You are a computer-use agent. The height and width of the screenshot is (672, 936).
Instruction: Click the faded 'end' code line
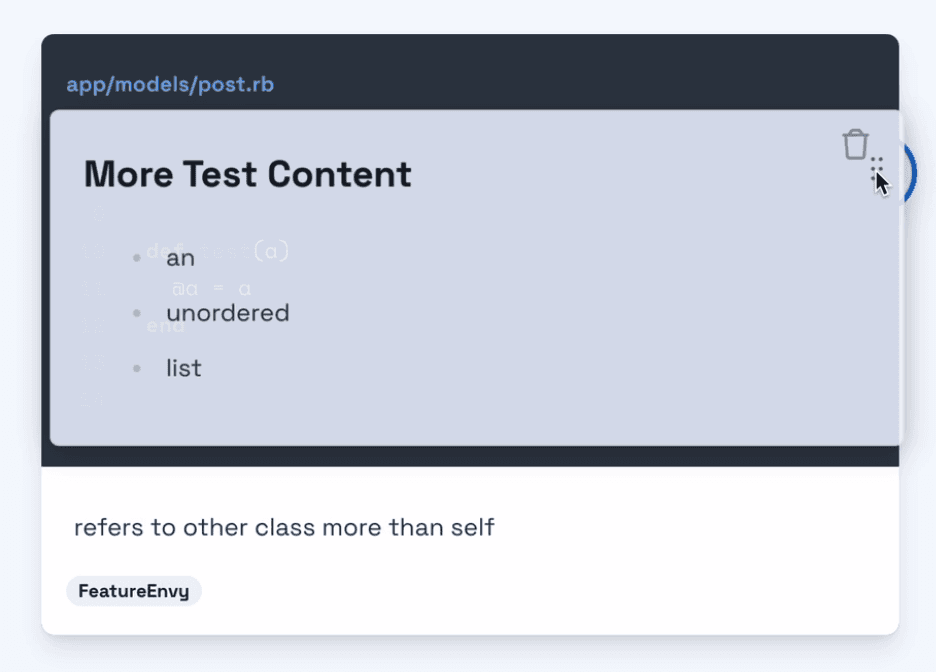165,326
